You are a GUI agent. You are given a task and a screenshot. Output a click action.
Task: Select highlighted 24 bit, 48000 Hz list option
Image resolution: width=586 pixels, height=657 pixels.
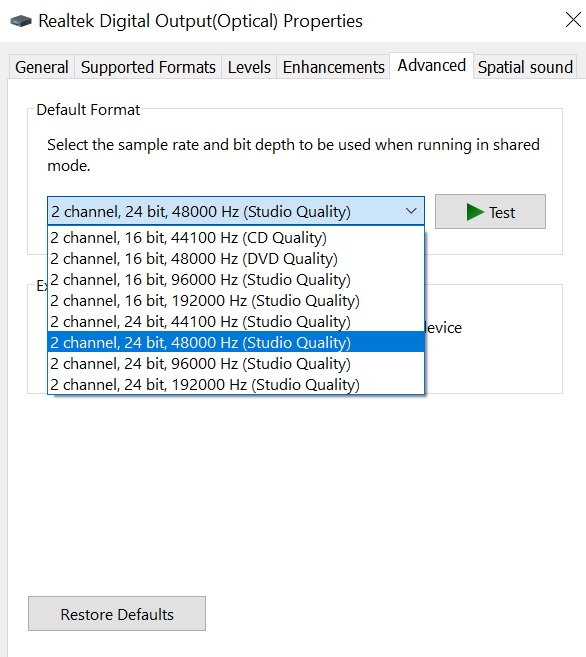click(x=236, y=342)
